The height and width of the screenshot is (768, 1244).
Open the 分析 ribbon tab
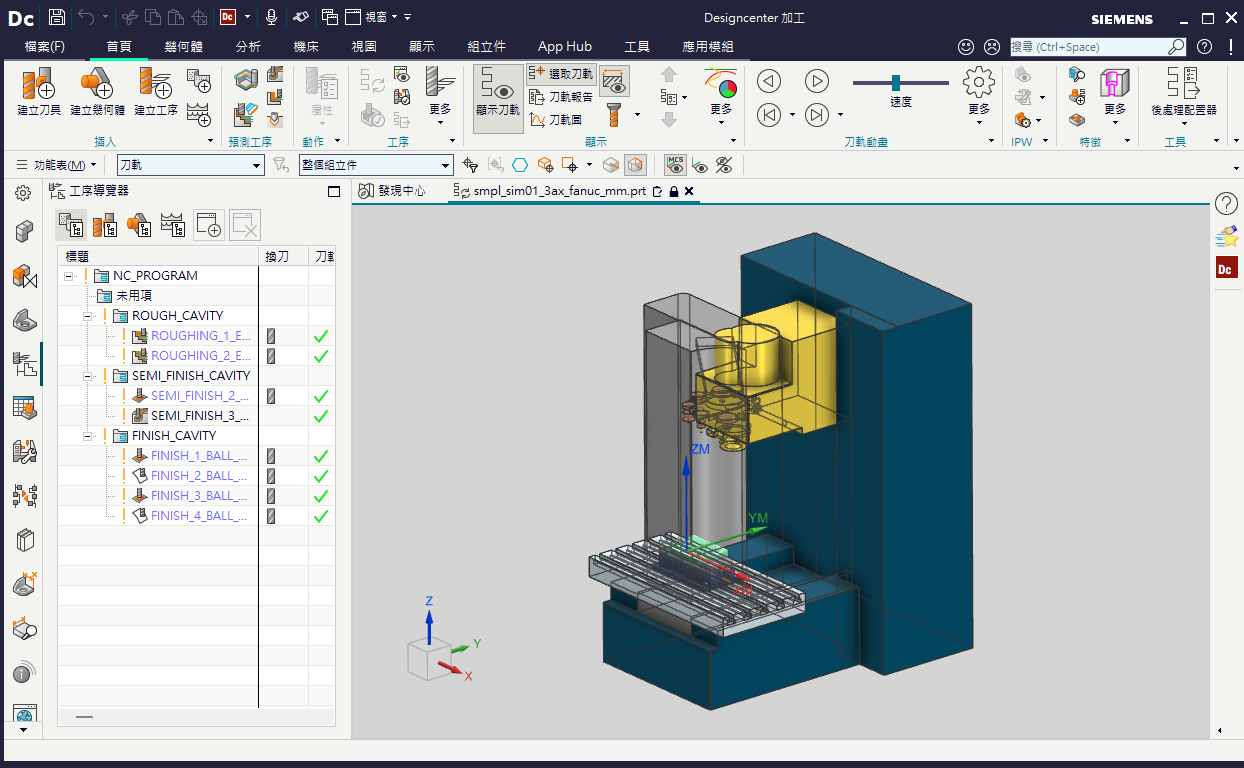tap(248, 46)
